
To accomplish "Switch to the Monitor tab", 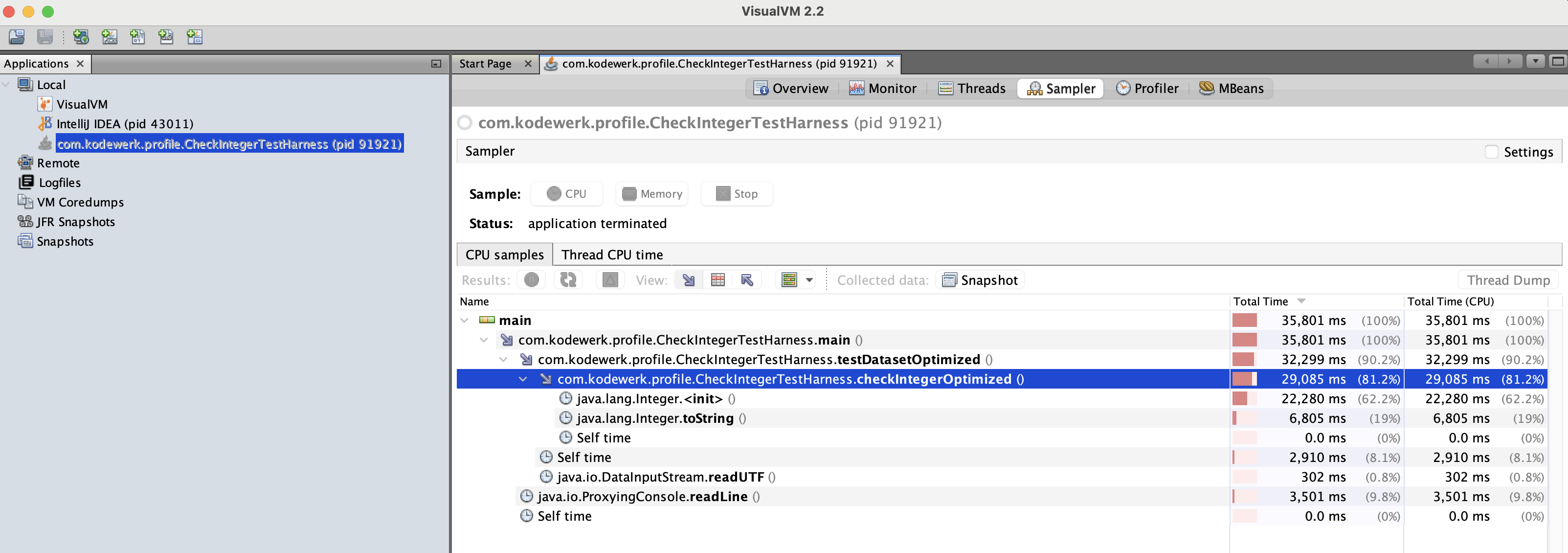I will (x=883, y=88).
